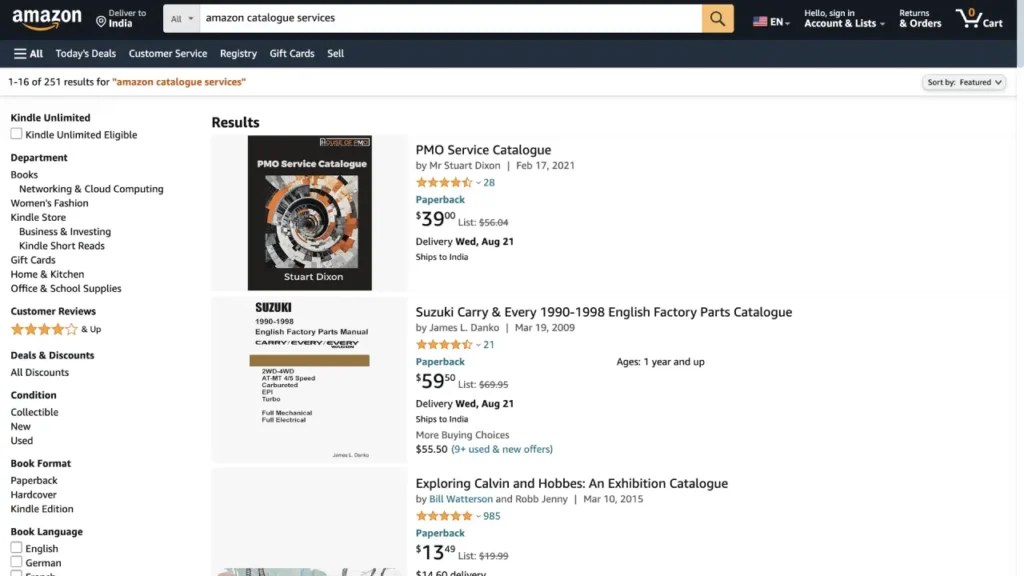Tick the German language checkbox

pyautogui.click(x=16, y=563)
